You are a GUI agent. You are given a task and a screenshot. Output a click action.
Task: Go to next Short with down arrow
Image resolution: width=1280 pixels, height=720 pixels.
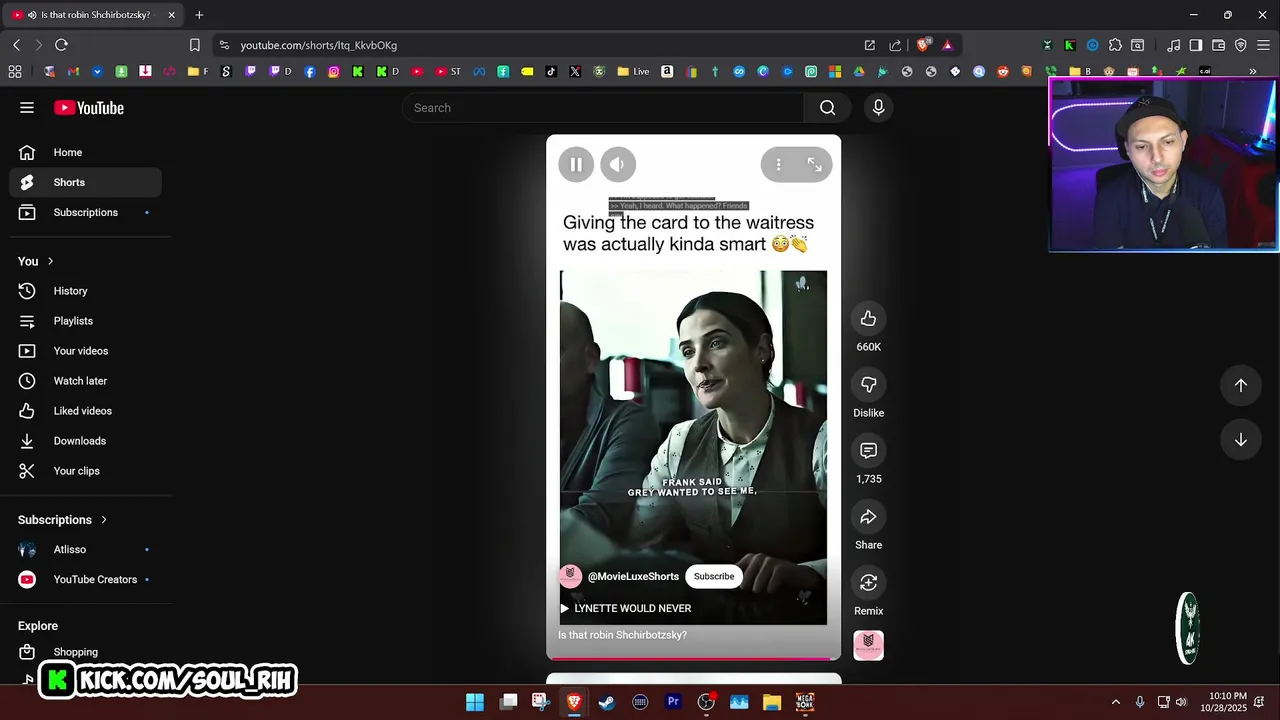click(1240, 440)
